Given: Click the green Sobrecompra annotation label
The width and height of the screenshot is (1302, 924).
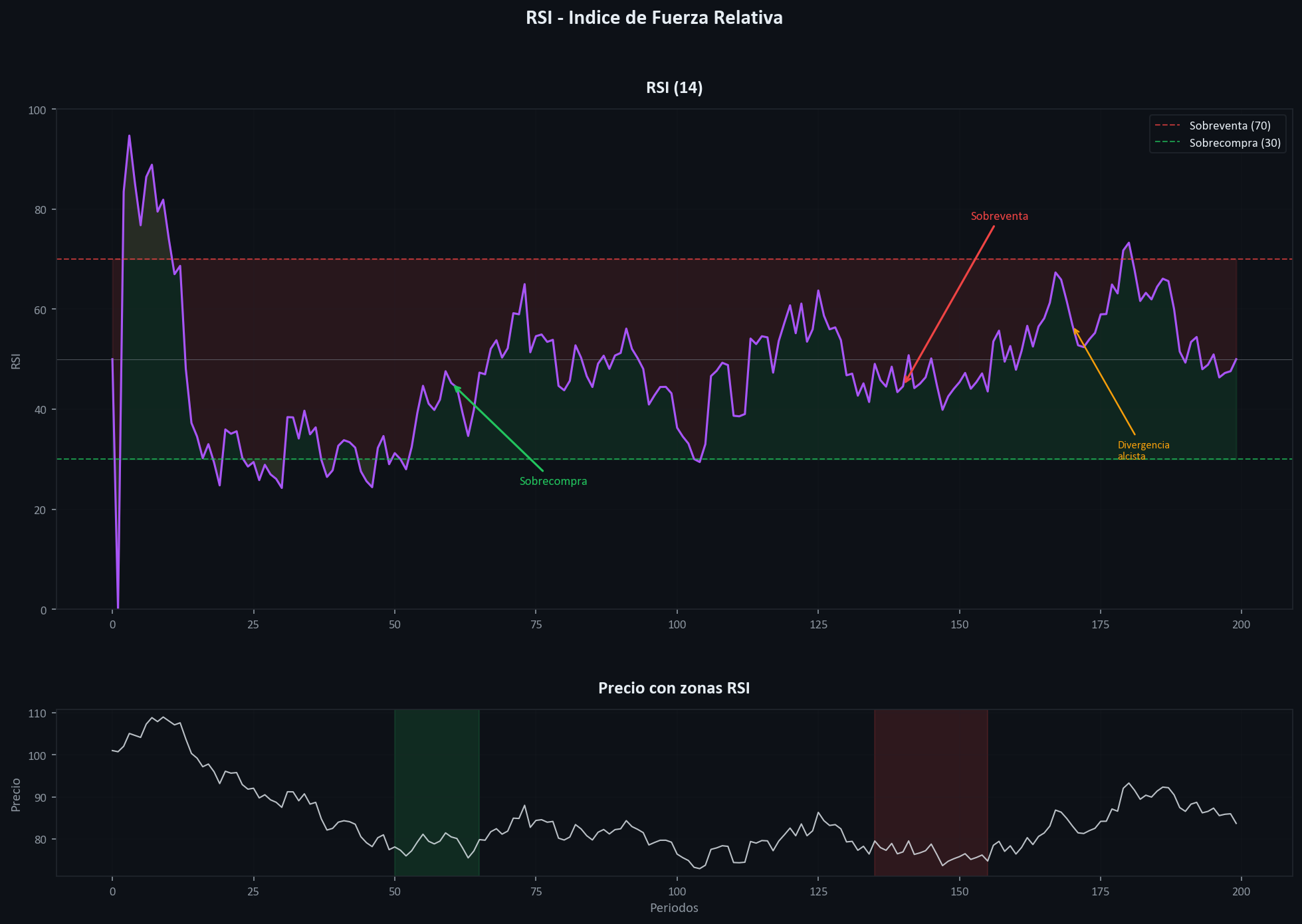Looking at the screenshot, I should [553, 482].
